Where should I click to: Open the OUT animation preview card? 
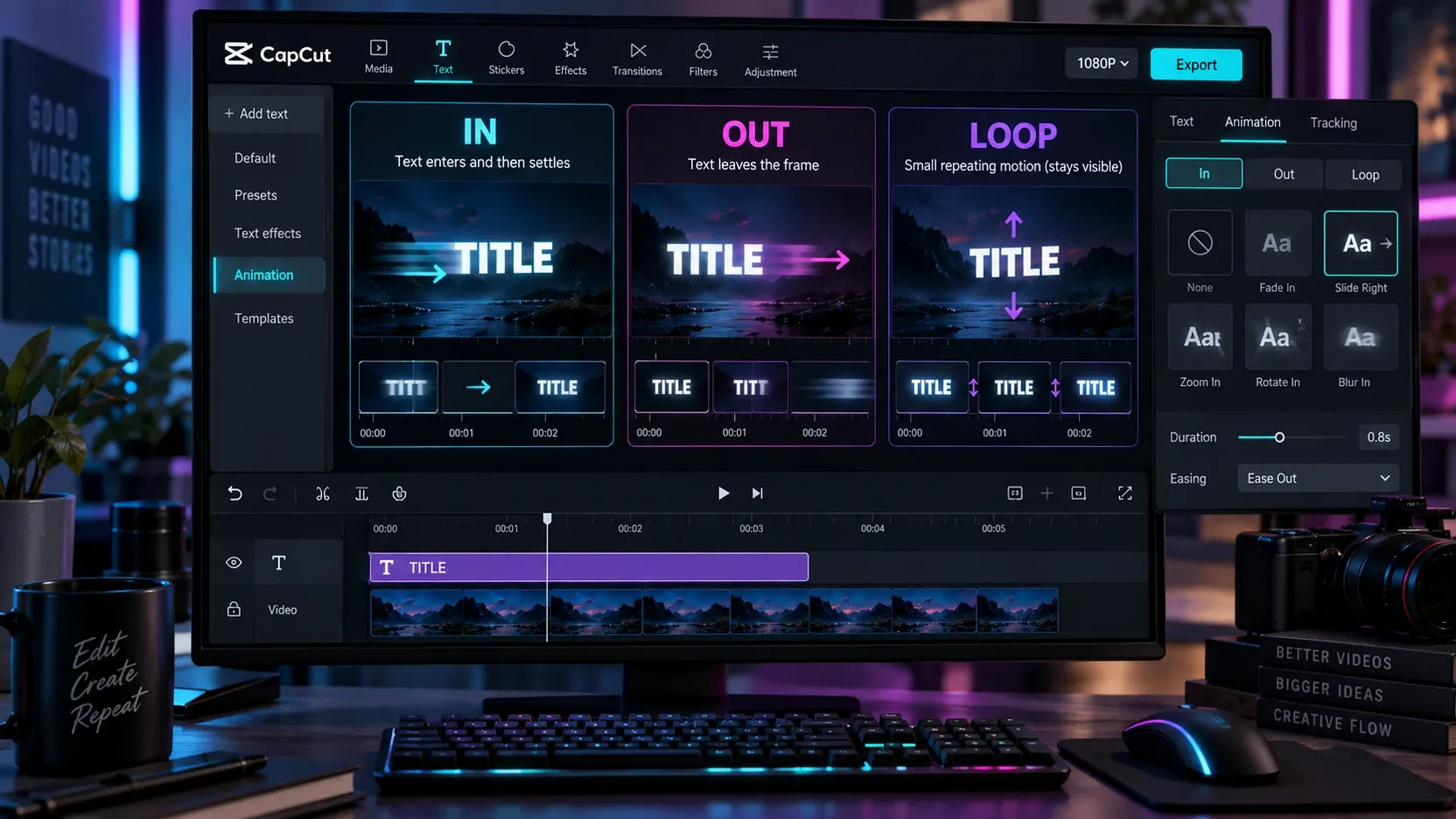pyautogui.click(x=751, y=276)
